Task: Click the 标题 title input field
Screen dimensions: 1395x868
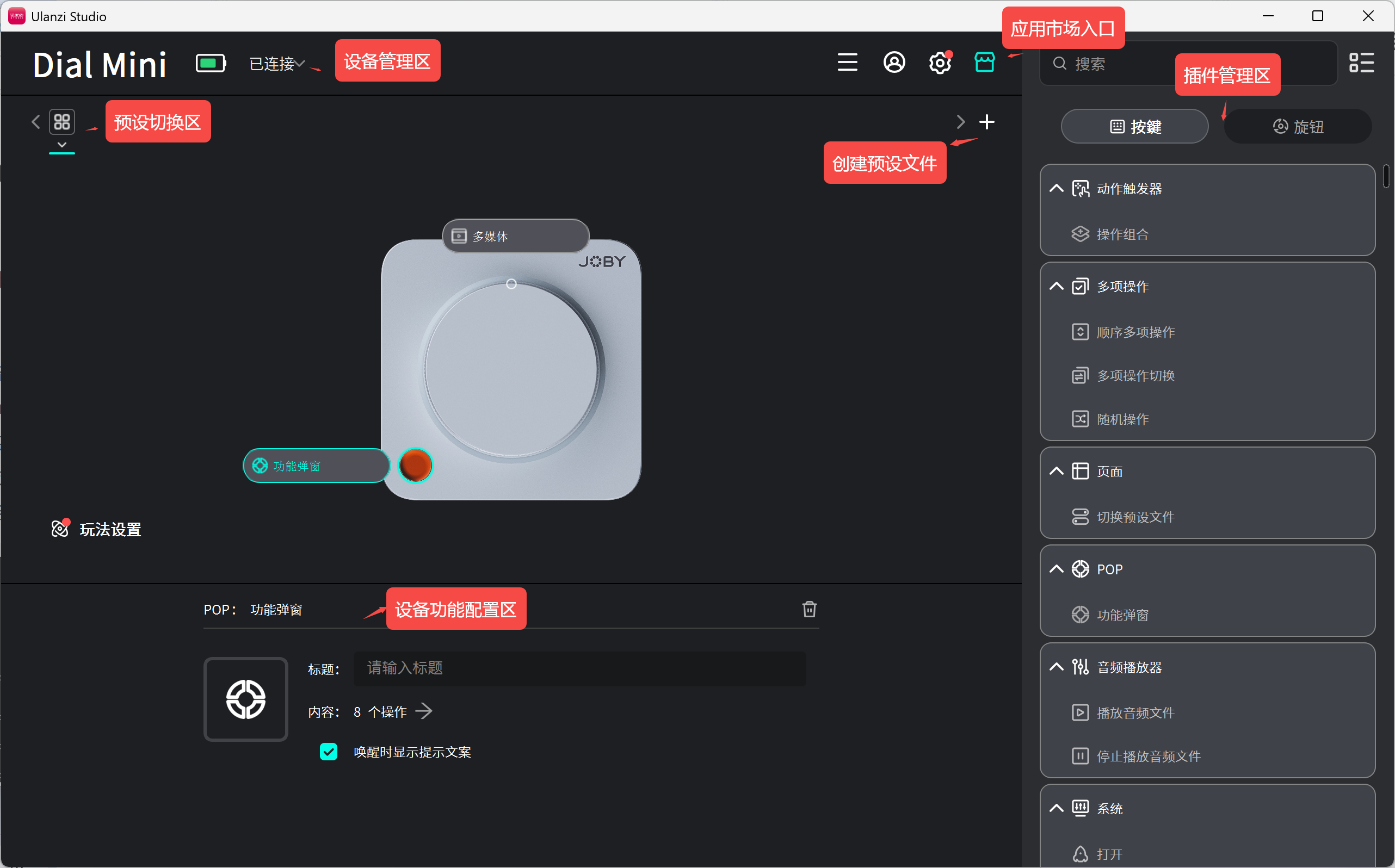Action: pyautogui.click(x=579, y=668)
